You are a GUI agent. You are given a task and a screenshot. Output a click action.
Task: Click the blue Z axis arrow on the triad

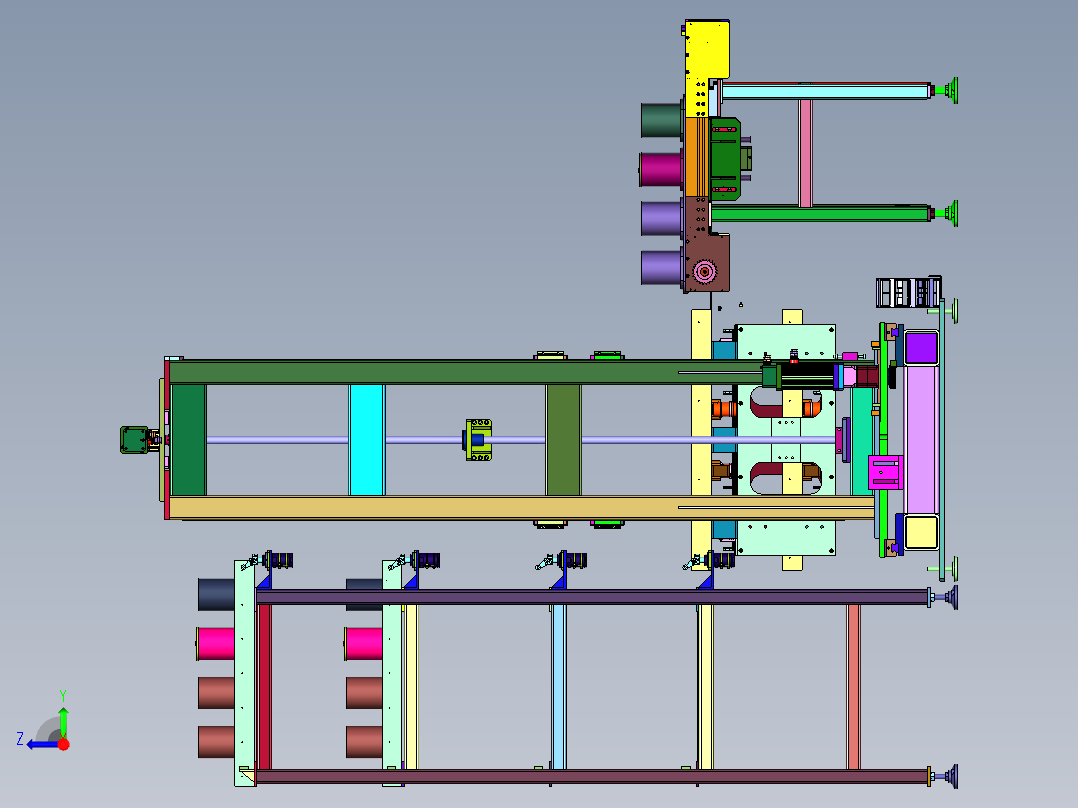coord(42,744)
